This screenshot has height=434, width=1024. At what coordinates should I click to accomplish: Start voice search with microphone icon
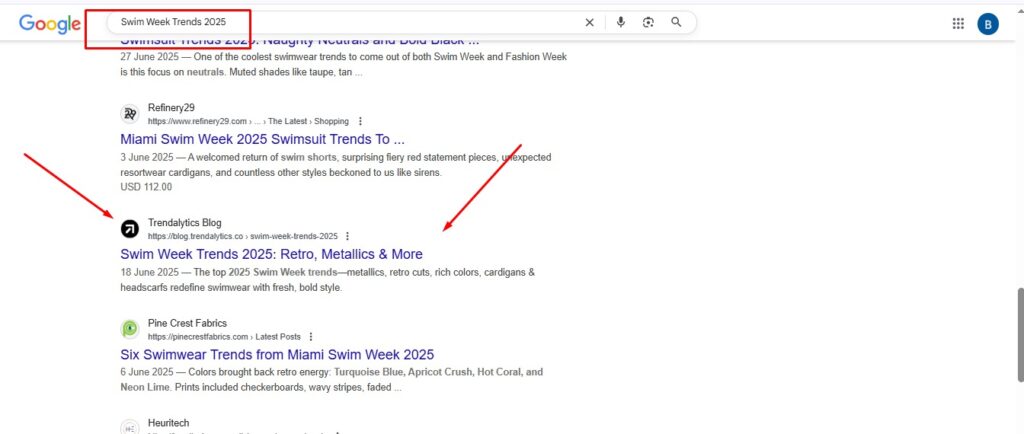pyautogui.click(x=620, y=22)
